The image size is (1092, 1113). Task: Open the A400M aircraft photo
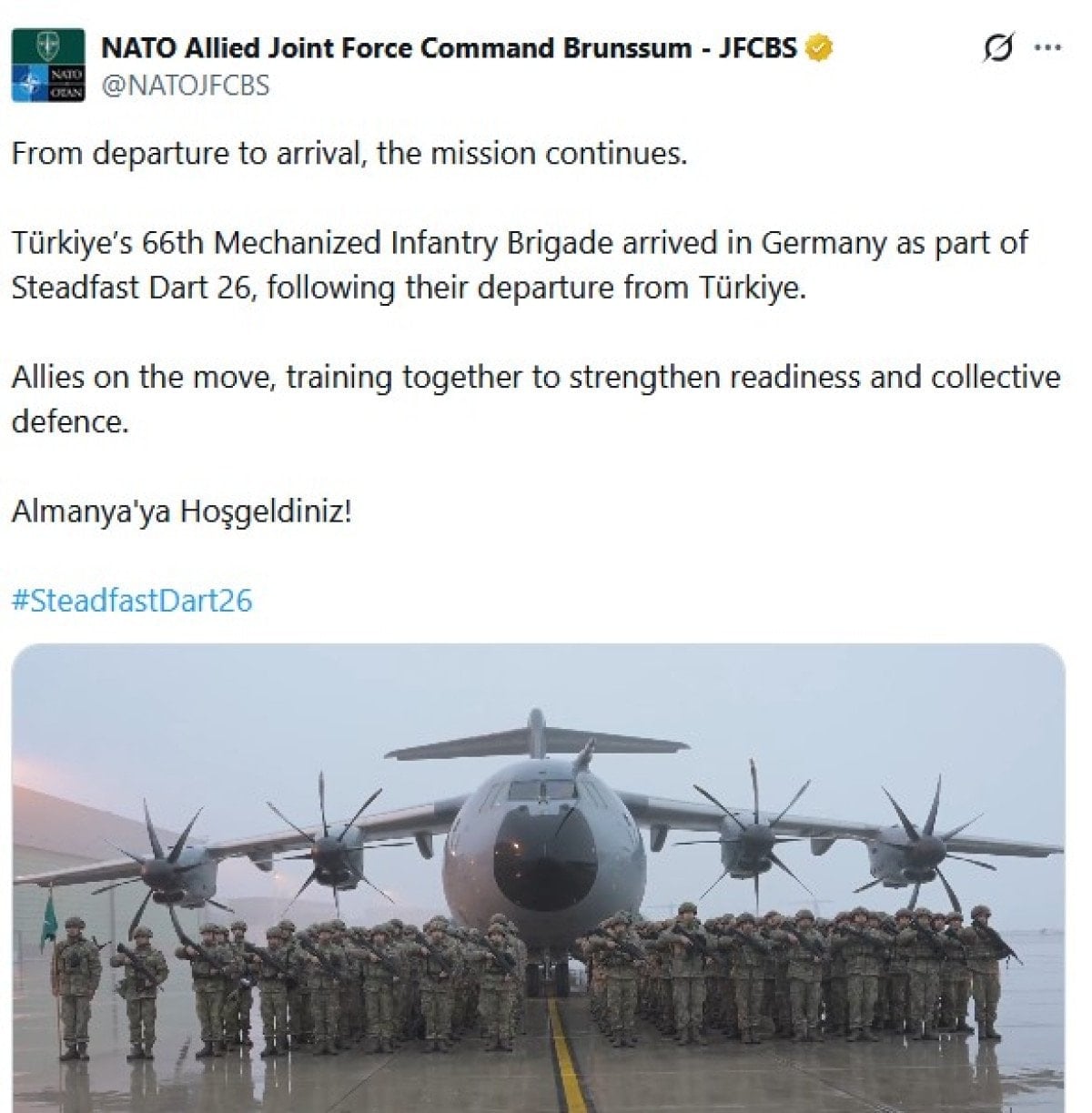point(538,877)
